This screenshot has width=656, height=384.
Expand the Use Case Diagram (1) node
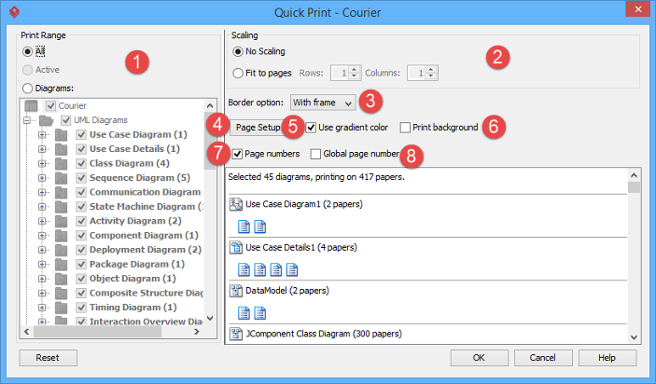(x=42, y=135)
